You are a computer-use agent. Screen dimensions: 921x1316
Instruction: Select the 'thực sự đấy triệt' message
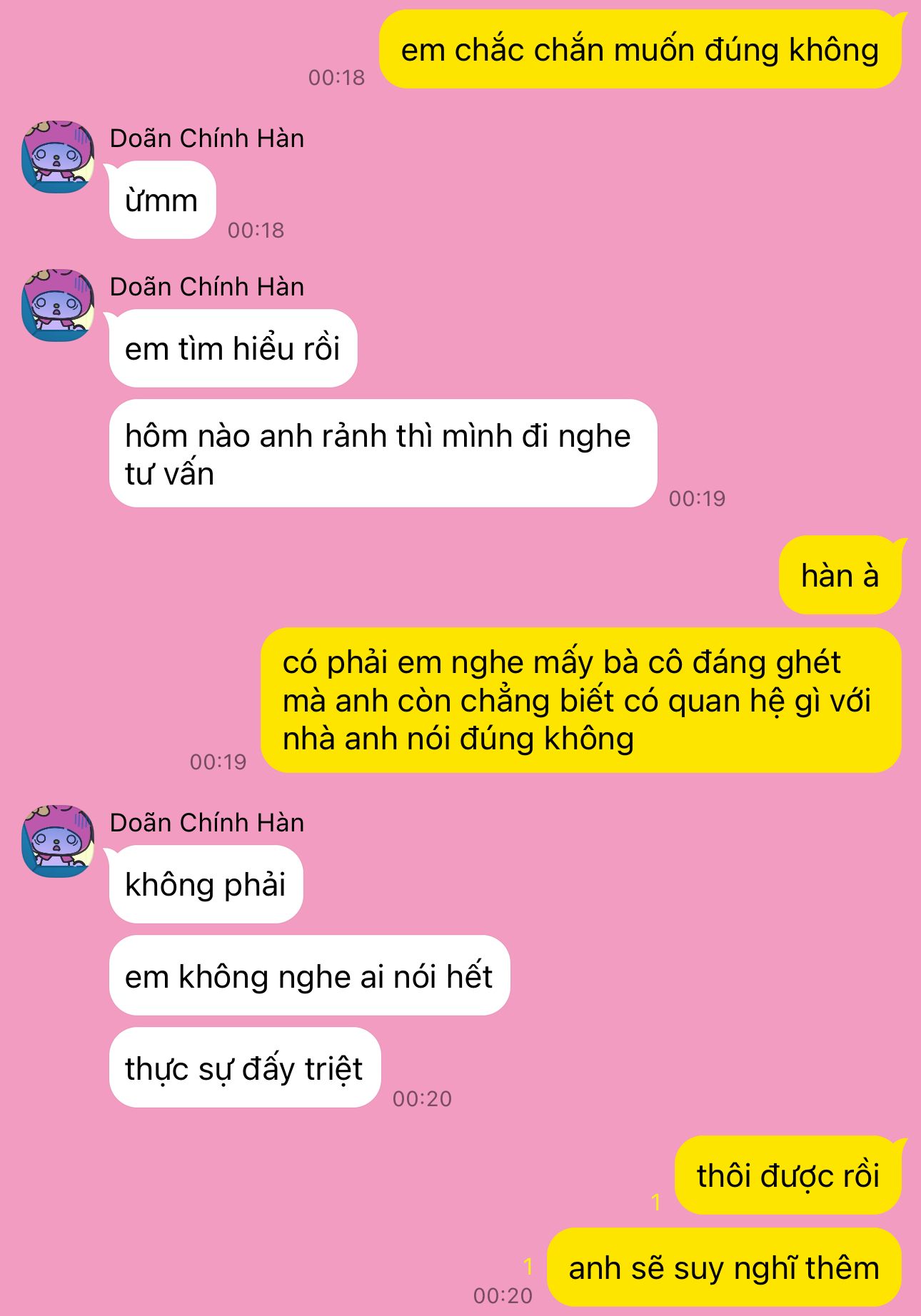245,1068
